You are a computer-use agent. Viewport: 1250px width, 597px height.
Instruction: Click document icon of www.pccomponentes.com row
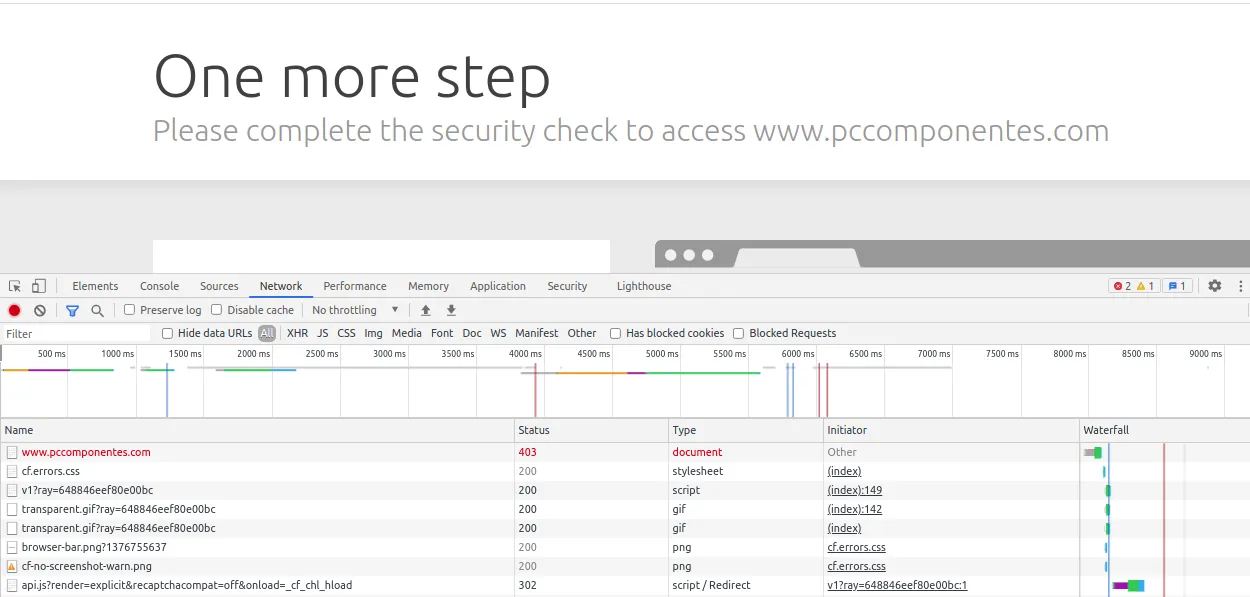click(12, 452)
